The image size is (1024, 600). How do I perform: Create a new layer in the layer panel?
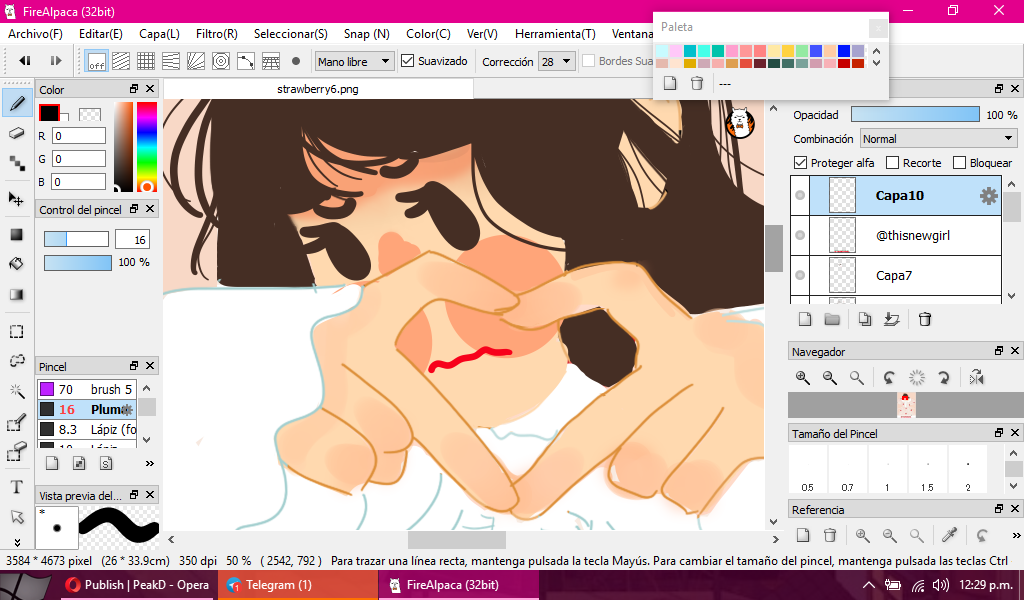(x=805, y=319)
